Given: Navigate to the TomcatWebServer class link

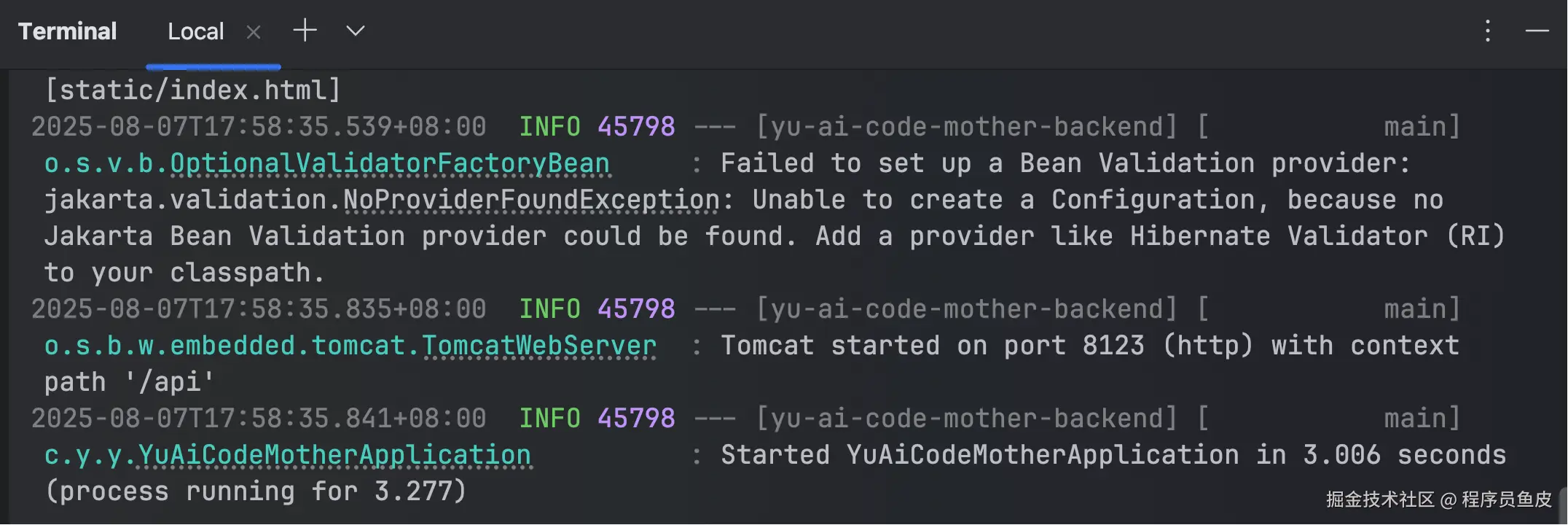Looking at the screenshot, I should coord(539,346).
